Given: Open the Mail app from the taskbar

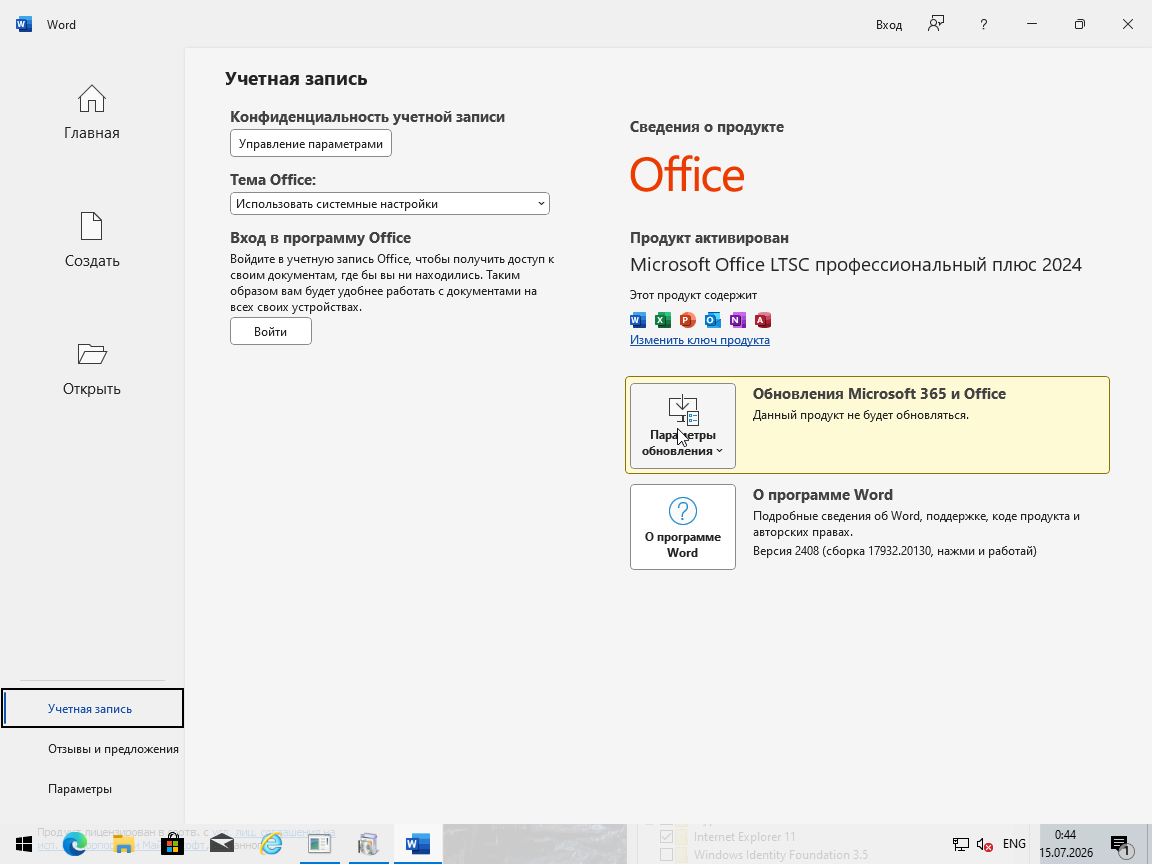Looking at the screenshot, I should [x=221, y=843].
